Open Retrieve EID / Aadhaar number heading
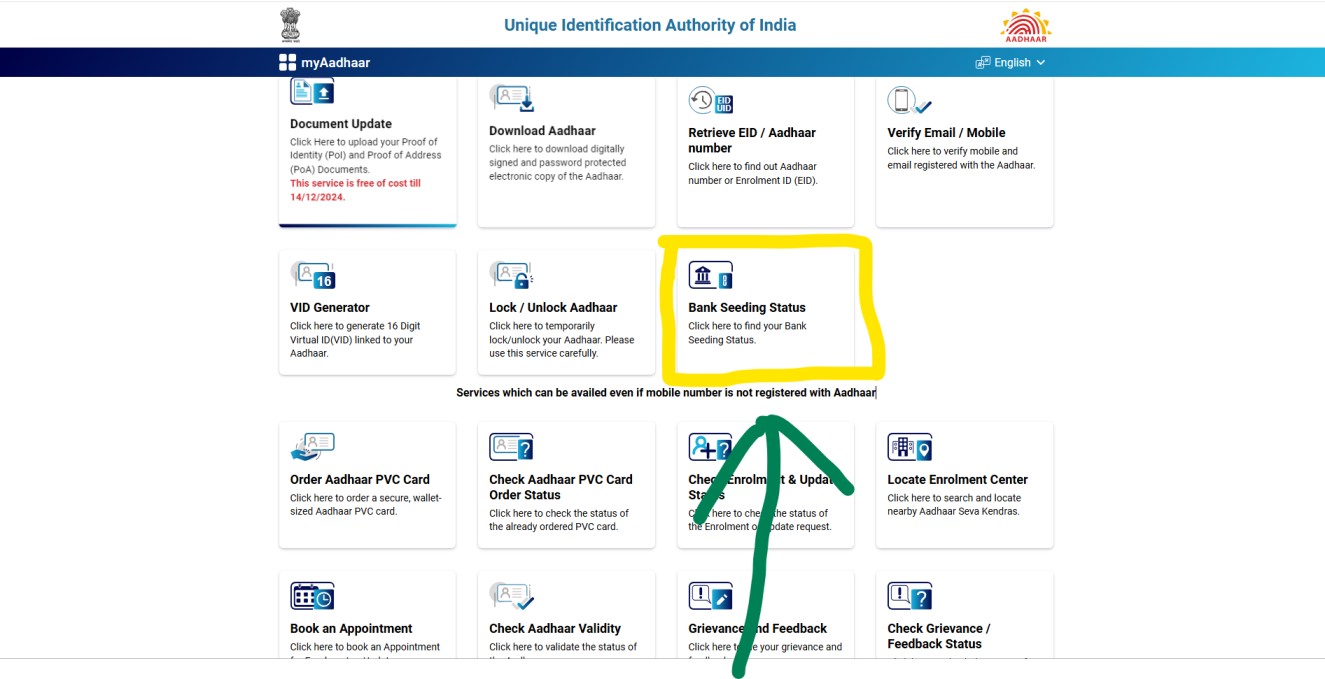 point(752,140)
